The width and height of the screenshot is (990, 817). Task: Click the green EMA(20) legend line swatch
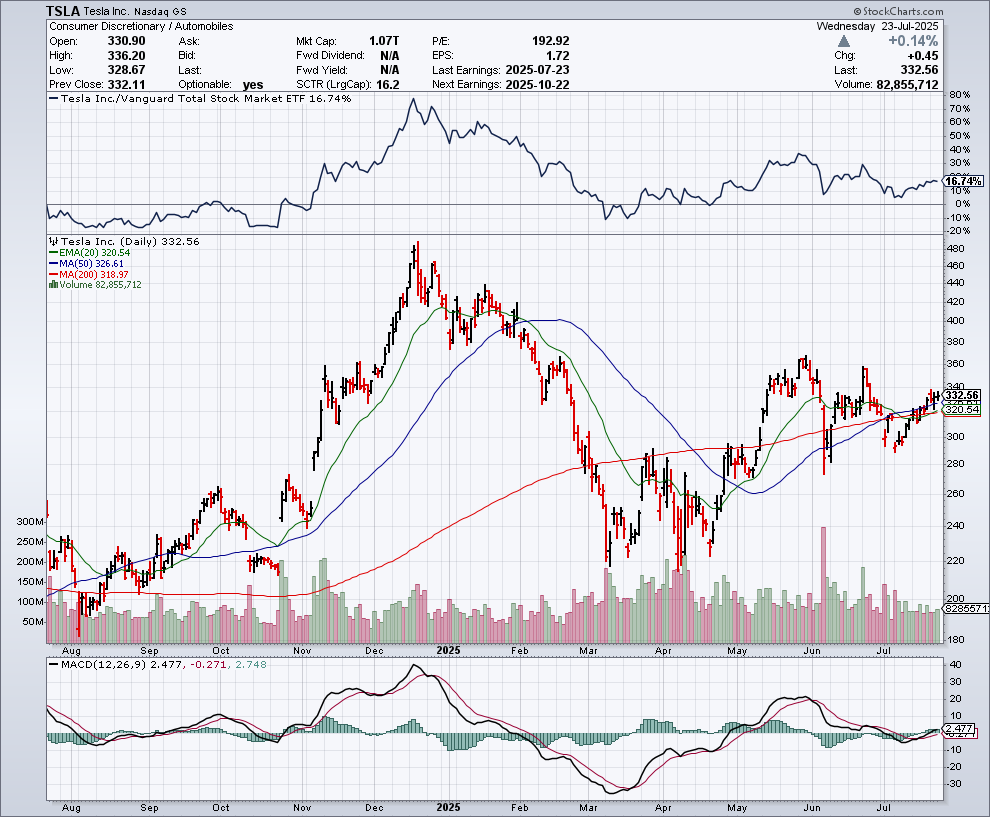(x=53, y=253)
